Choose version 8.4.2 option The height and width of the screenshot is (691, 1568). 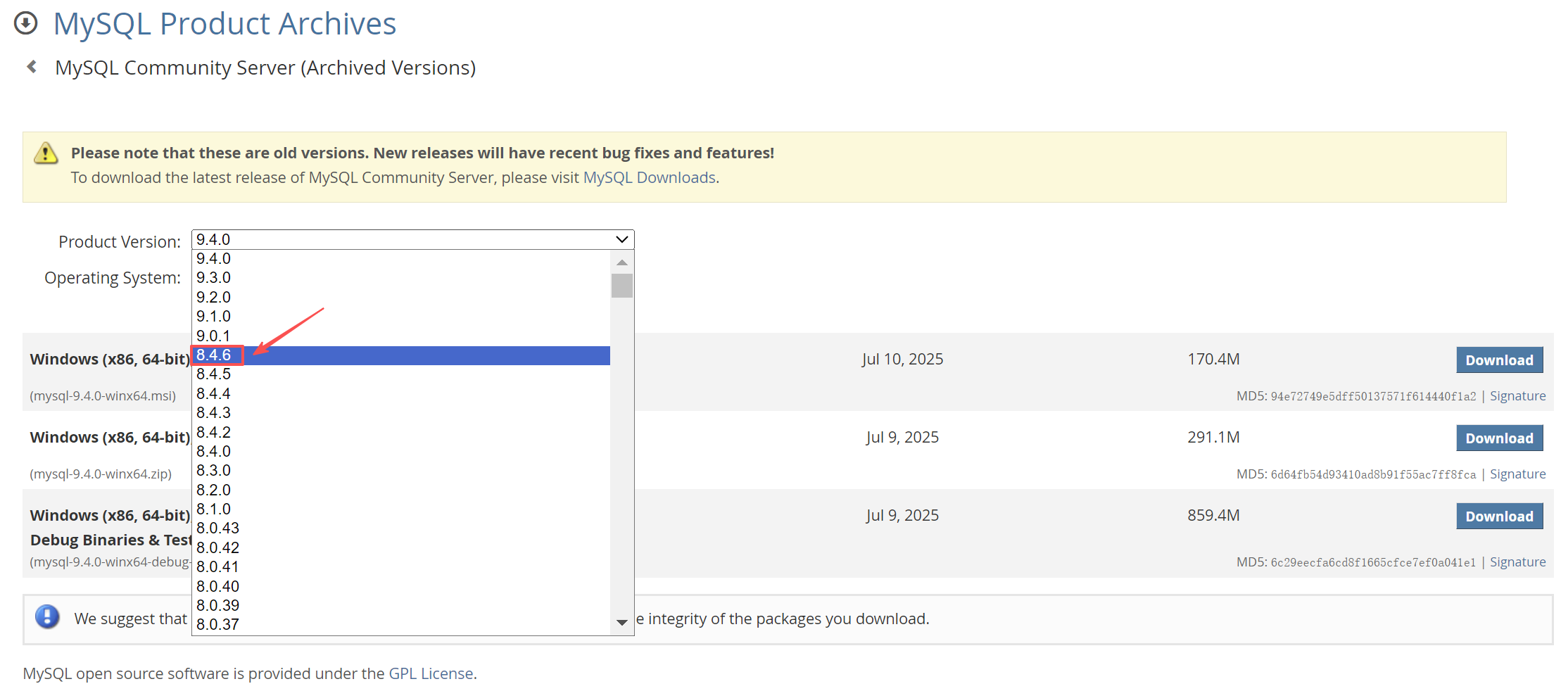[400, 433]
